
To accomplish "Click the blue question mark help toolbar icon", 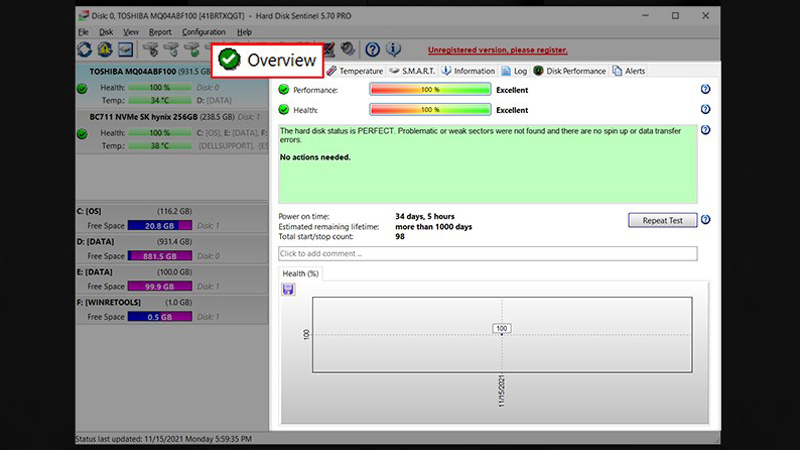I will [x=372, y=49].
